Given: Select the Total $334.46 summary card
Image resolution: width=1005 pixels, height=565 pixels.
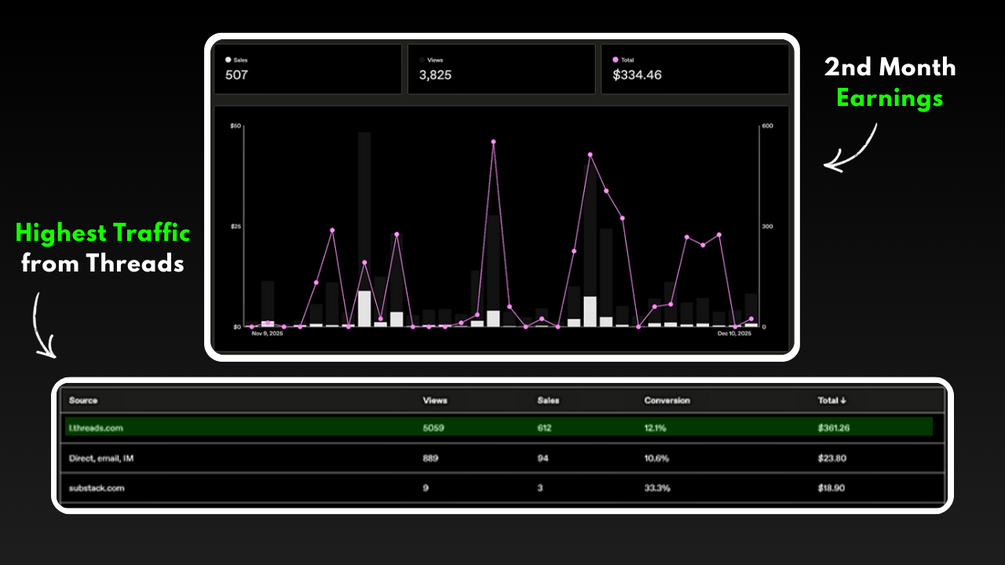Looking at the screenshot, I should tap(695, 69).
